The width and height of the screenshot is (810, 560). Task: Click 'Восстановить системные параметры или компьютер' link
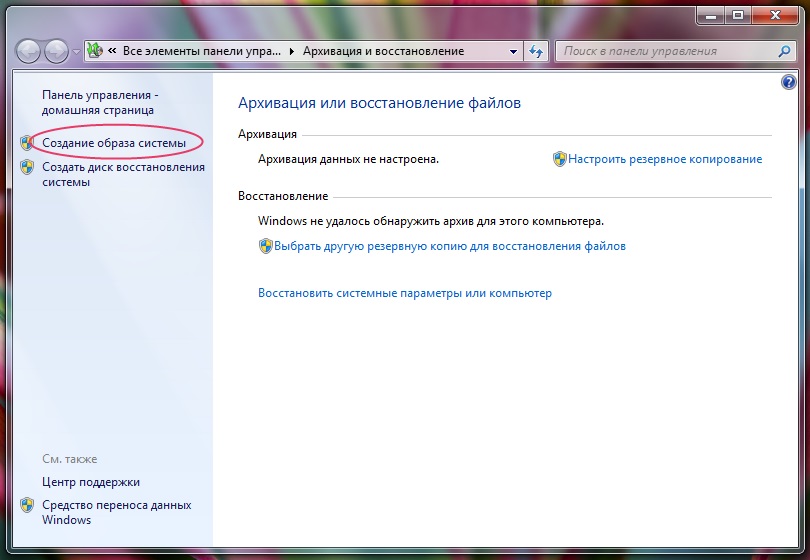(405, 293)
